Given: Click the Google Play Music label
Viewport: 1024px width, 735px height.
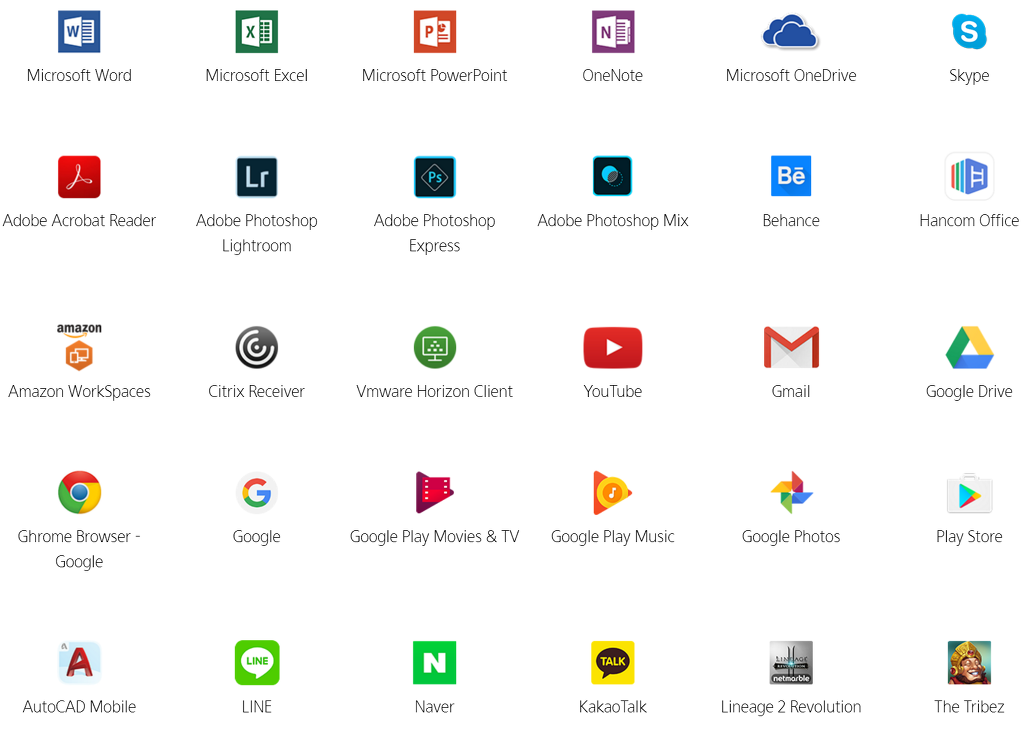Looking at the screenshot, I should (x=612, y=537).
